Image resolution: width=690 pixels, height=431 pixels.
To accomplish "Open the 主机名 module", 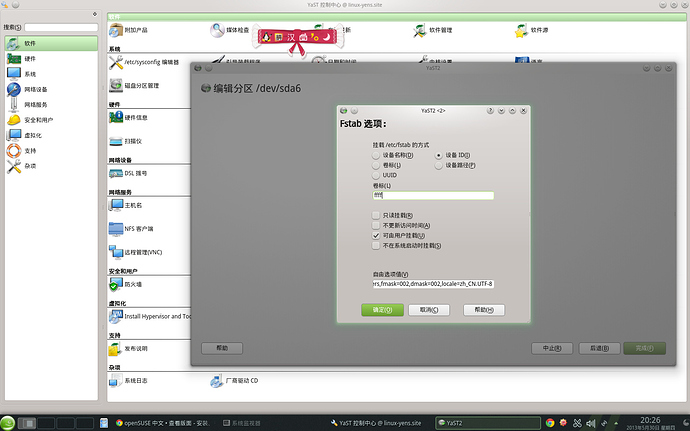I will pyautogui.click(x=126, y=205).
